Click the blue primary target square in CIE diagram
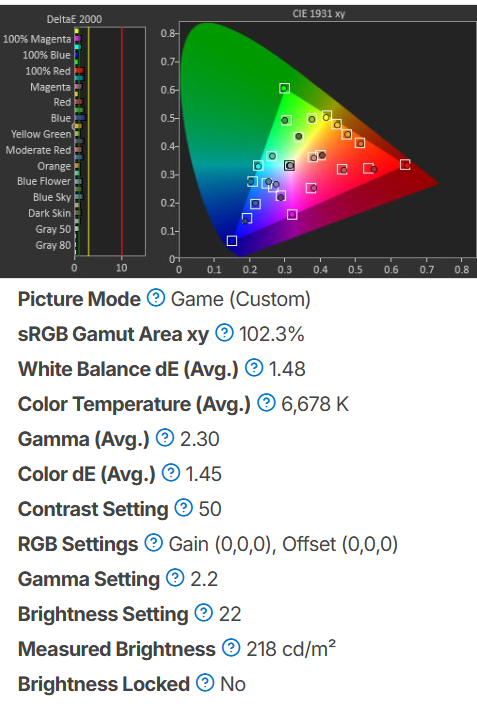The image size is (477, 710). point(231,240)
